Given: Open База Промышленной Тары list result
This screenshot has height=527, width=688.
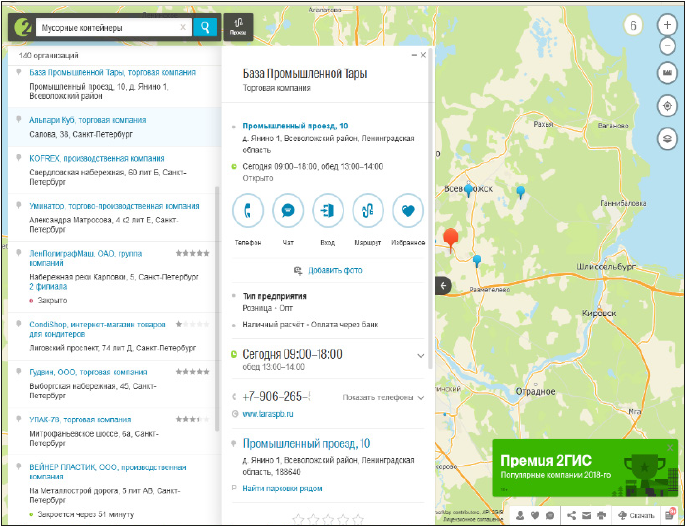Looking at the screenshot, I should pos(112,72).
